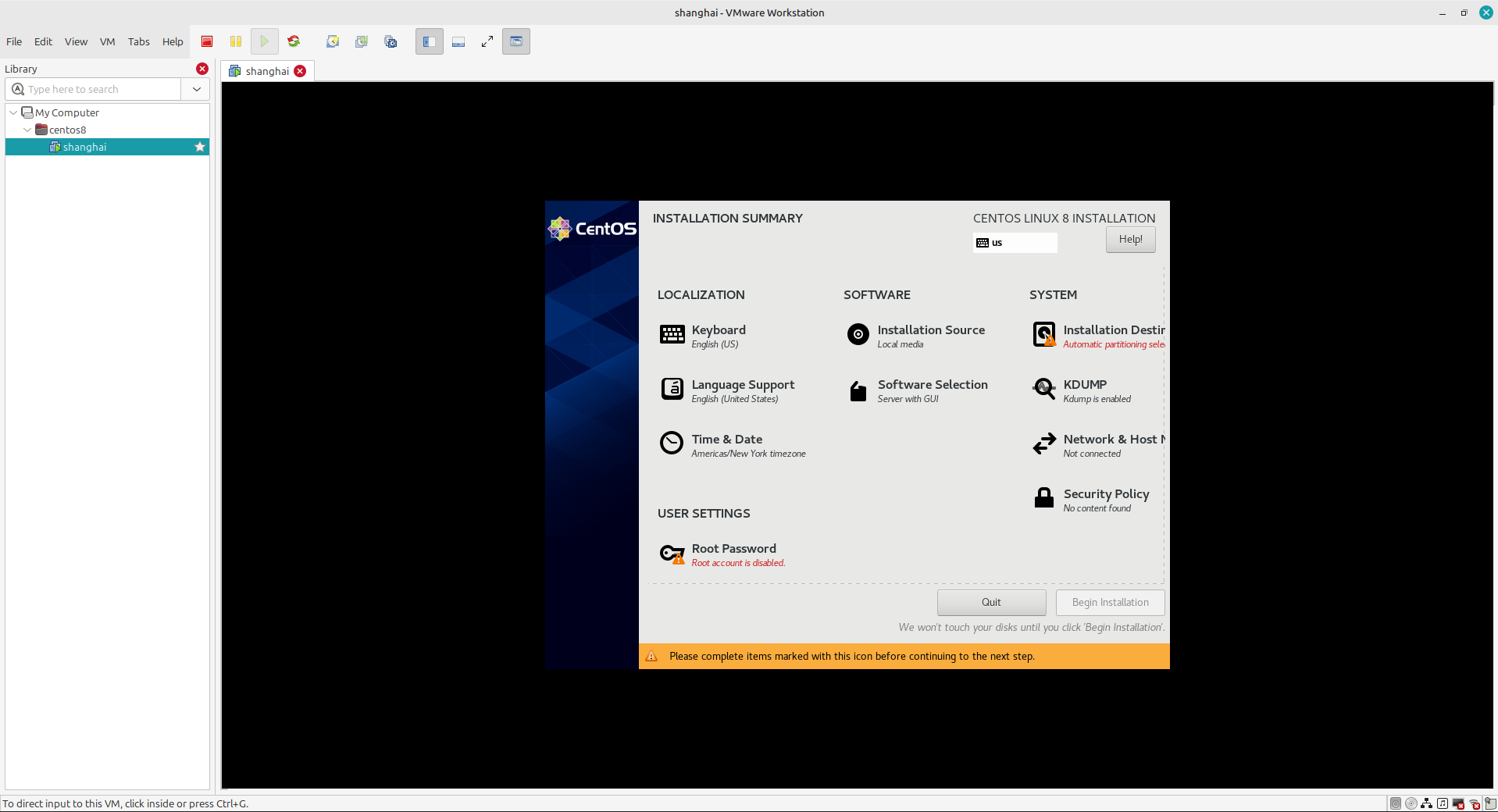Select the shanghai VM in Library
The width and height of the screenshot is (1498, 812).
pos(107,147)
